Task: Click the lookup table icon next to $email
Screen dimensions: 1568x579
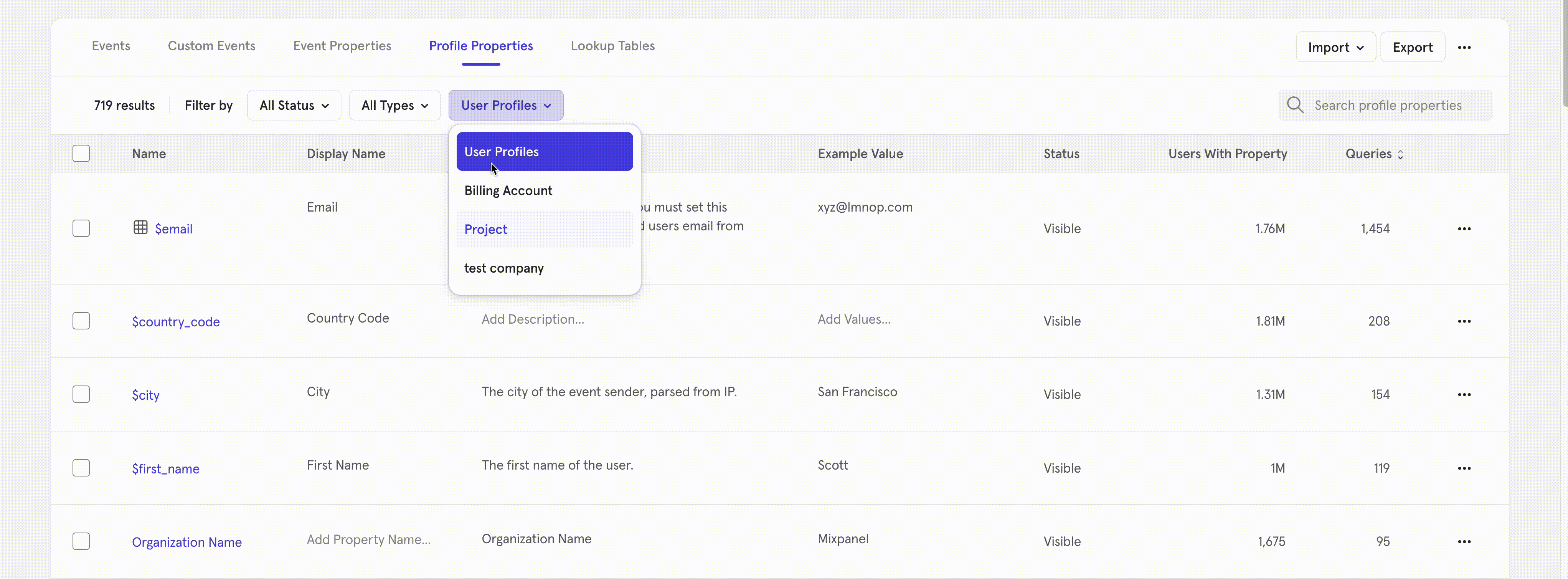Action: 140,228
